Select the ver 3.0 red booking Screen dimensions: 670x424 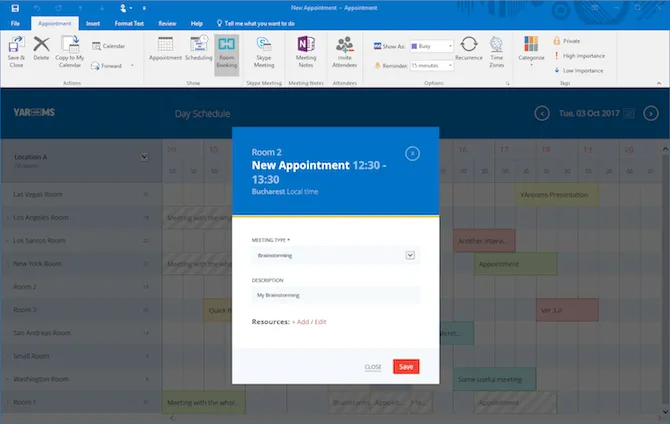click(x=567, y=310)
